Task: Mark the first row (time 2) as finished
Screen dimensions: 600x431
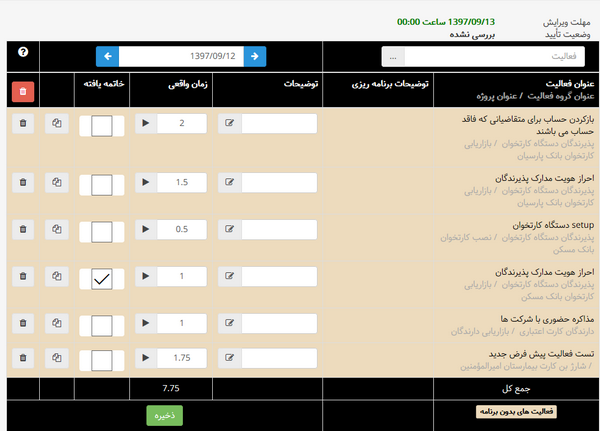Action: tap(102, 126)
